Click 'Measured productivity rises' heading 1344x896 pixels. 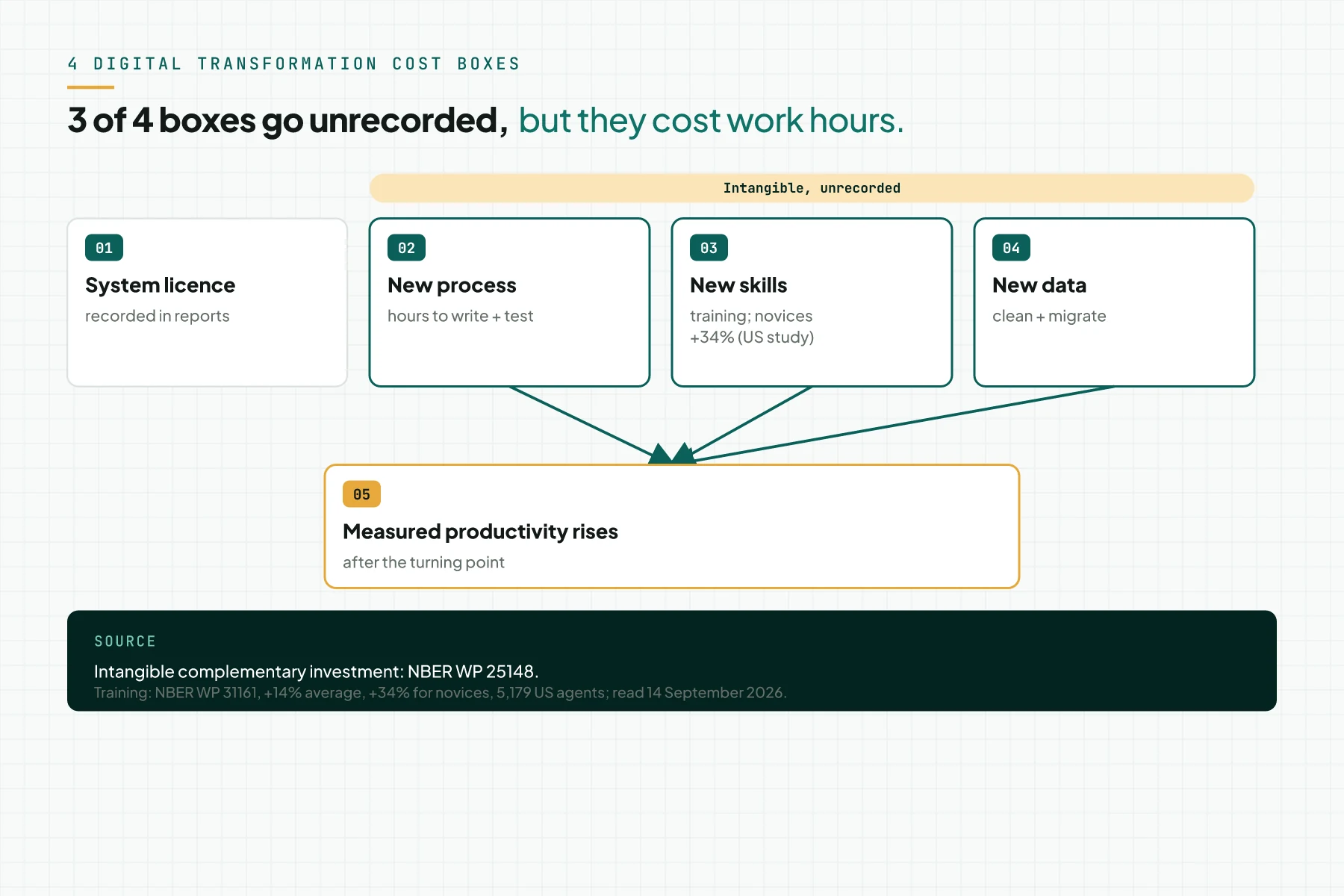coord(480,532)
